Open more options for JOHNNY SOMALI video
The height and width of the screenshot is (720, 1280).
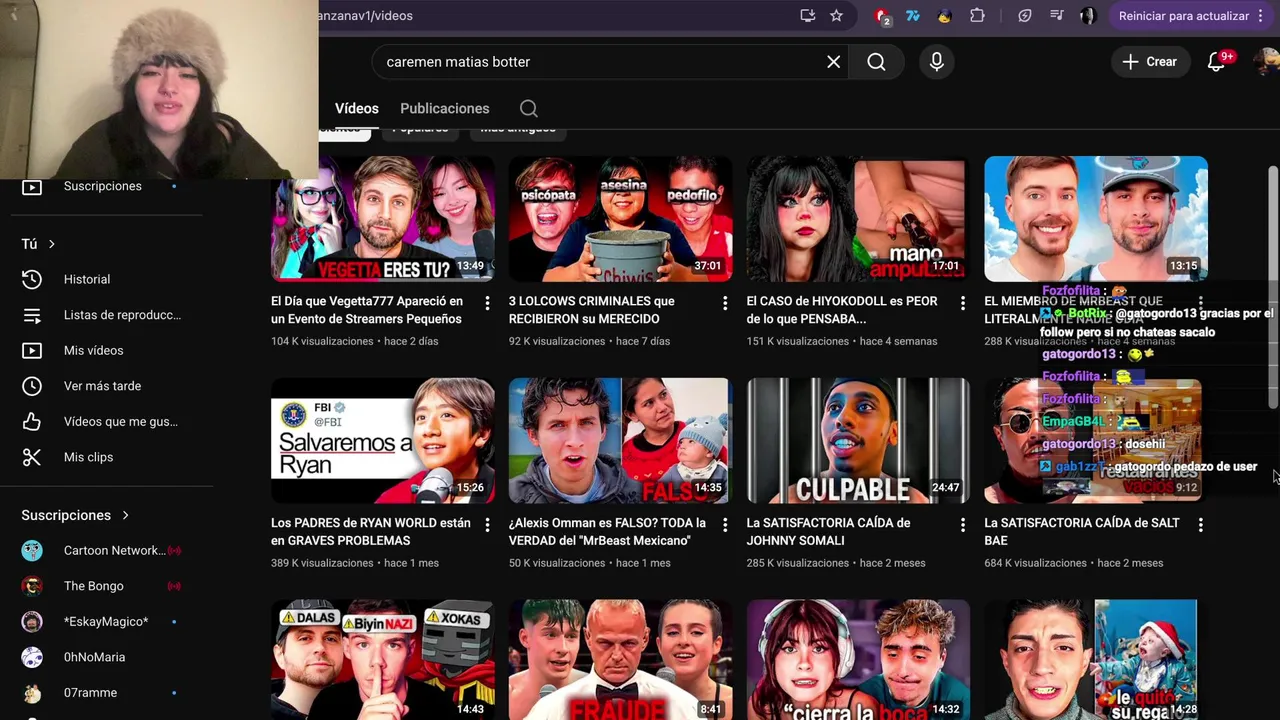tap(963, 524)
